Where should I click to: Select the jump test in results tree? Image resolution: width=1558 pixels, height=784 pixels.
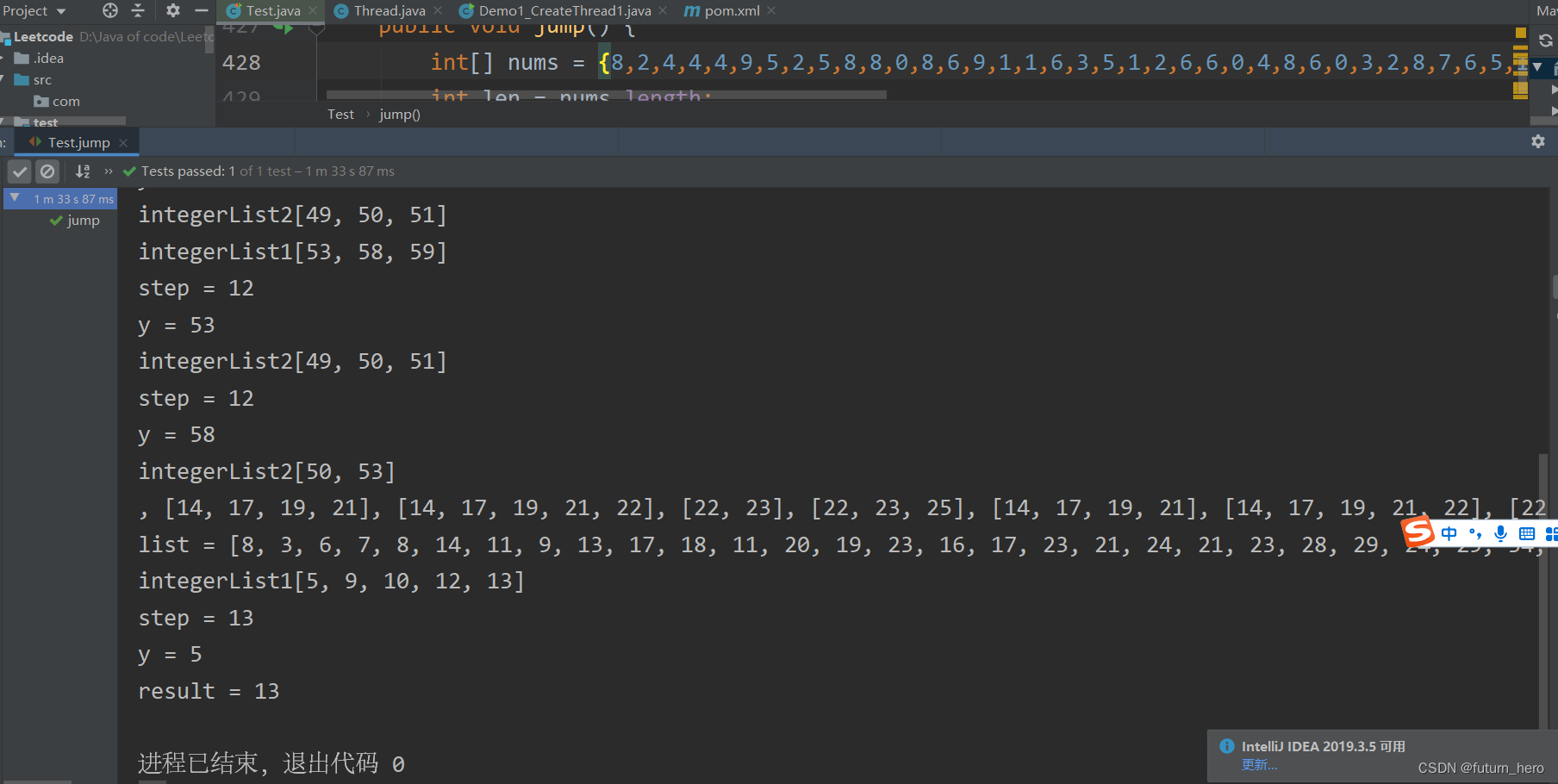click(x=83, y=221)
